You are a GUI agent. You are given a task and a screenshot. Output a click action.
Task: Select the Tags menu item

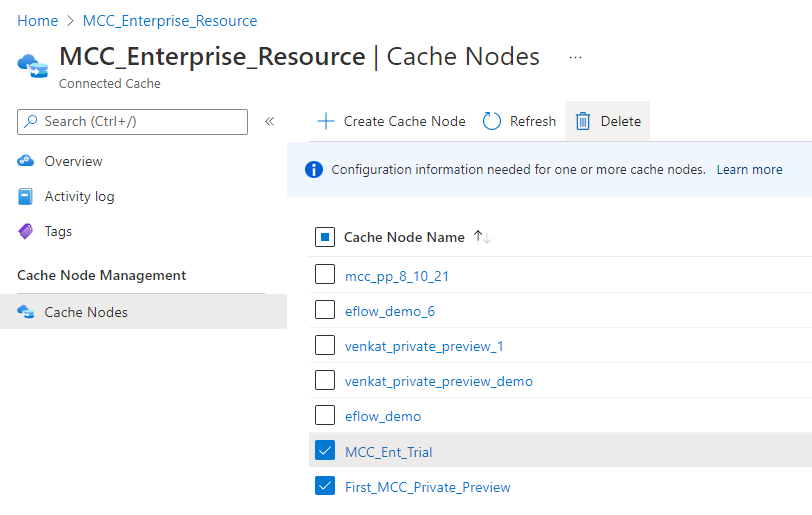point(58,231)
